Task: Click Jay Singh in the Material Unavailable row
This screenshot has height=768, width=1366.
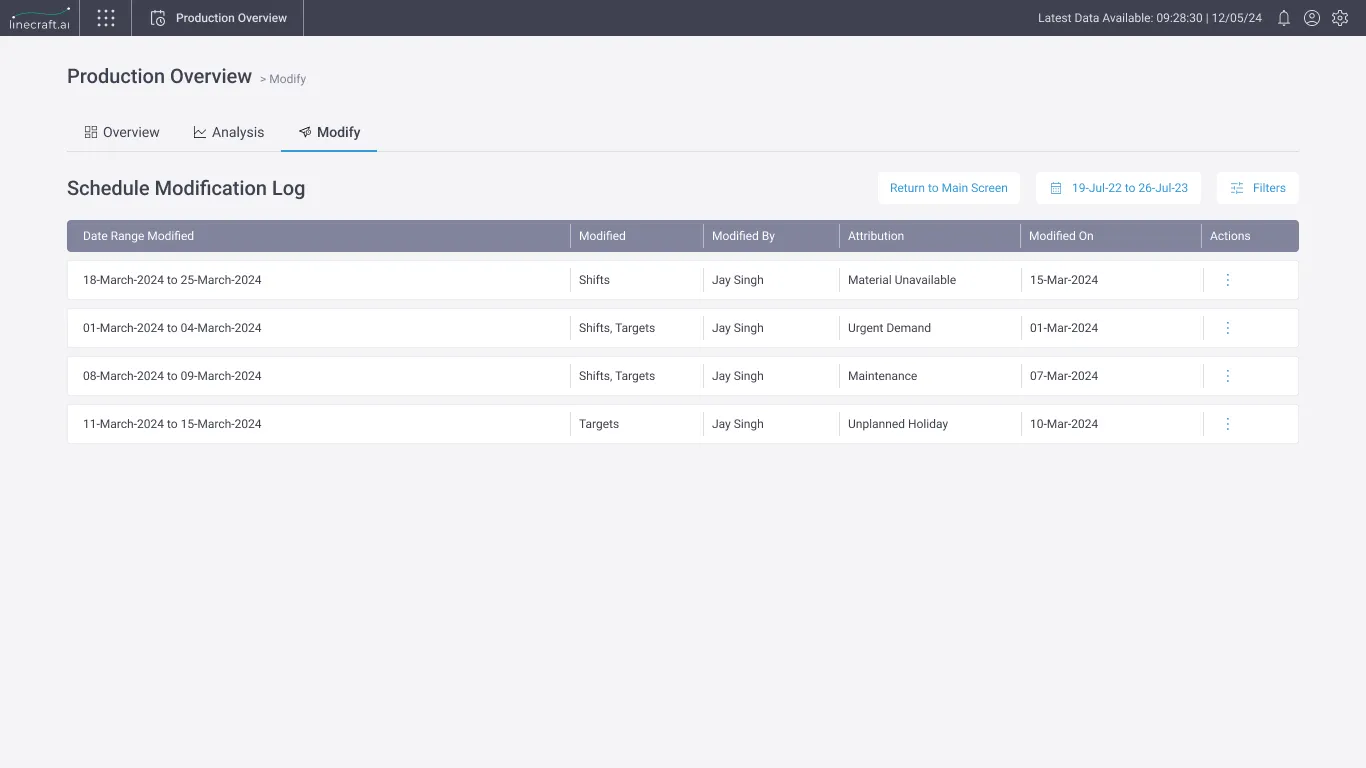Action: tap(738, 280)
